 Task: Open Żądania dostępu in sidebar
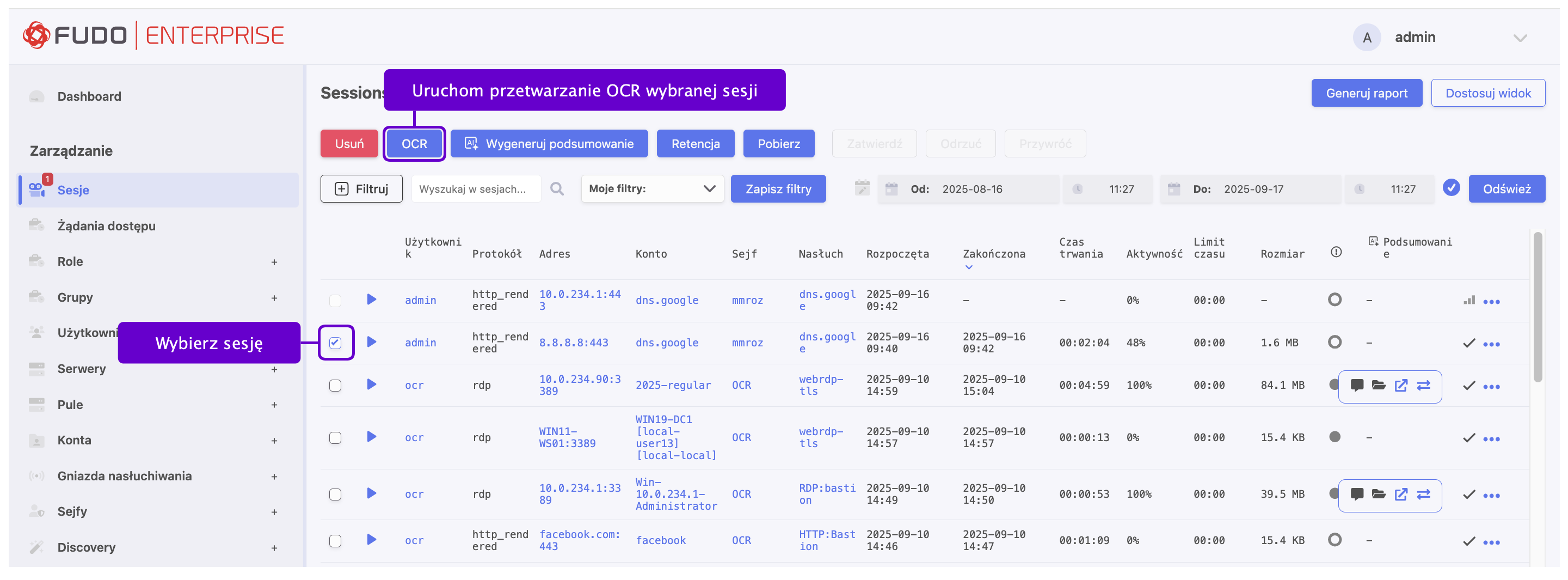(106, 225)
